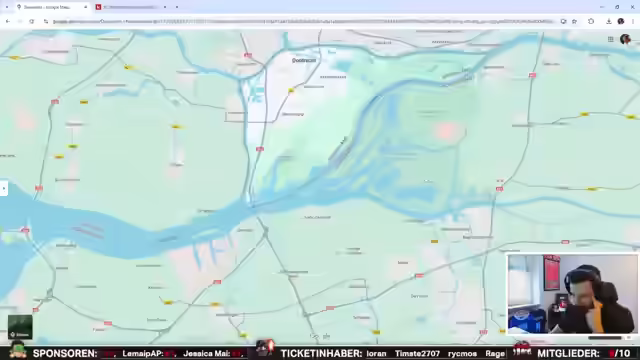Expand the collapsed Maps side panel arrow
Image resolution: width=640 pixels, height=360 pixels.
(3, 188)
